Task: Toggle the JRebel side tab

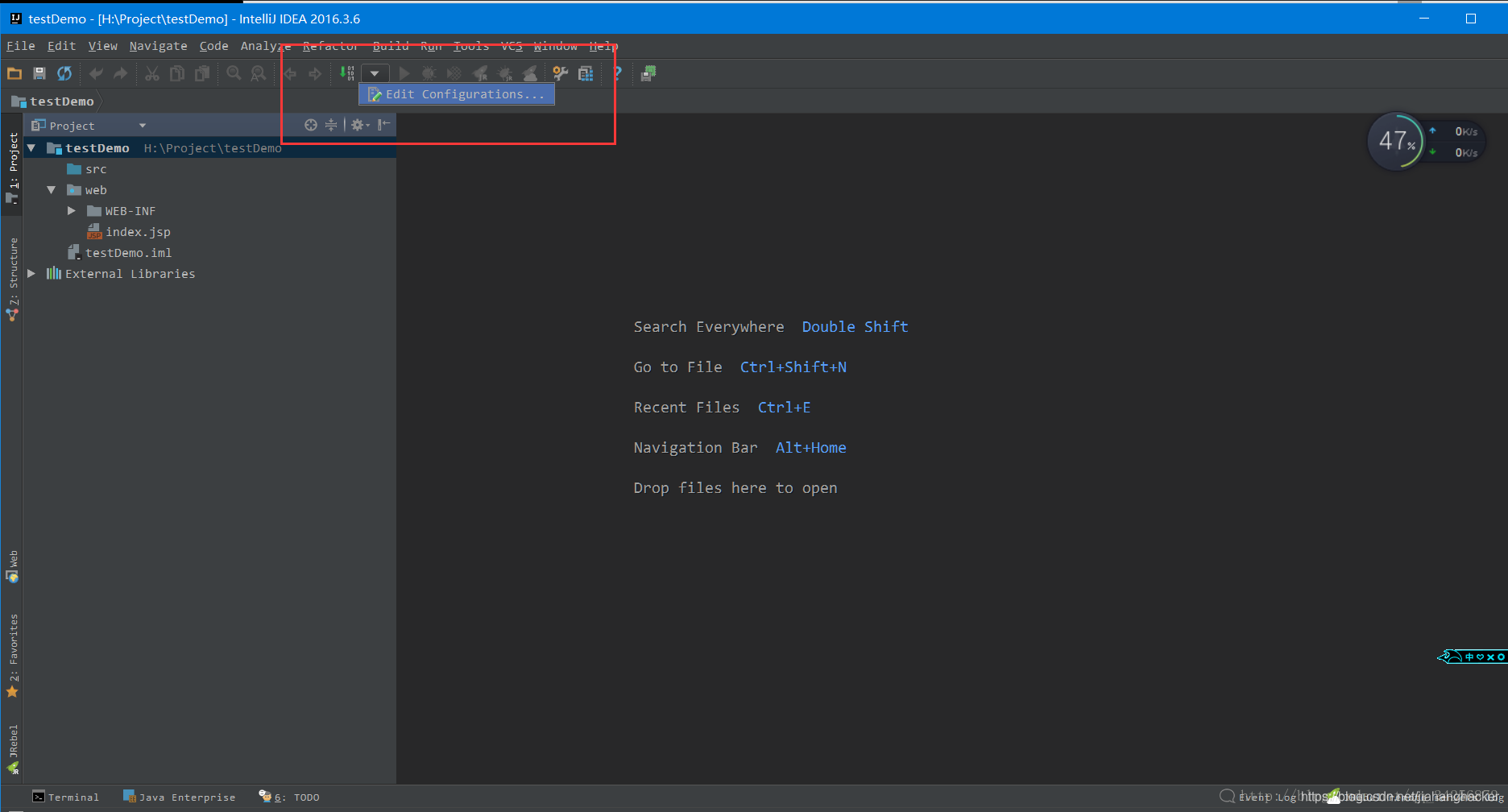Action: click(x=12, y=749)
